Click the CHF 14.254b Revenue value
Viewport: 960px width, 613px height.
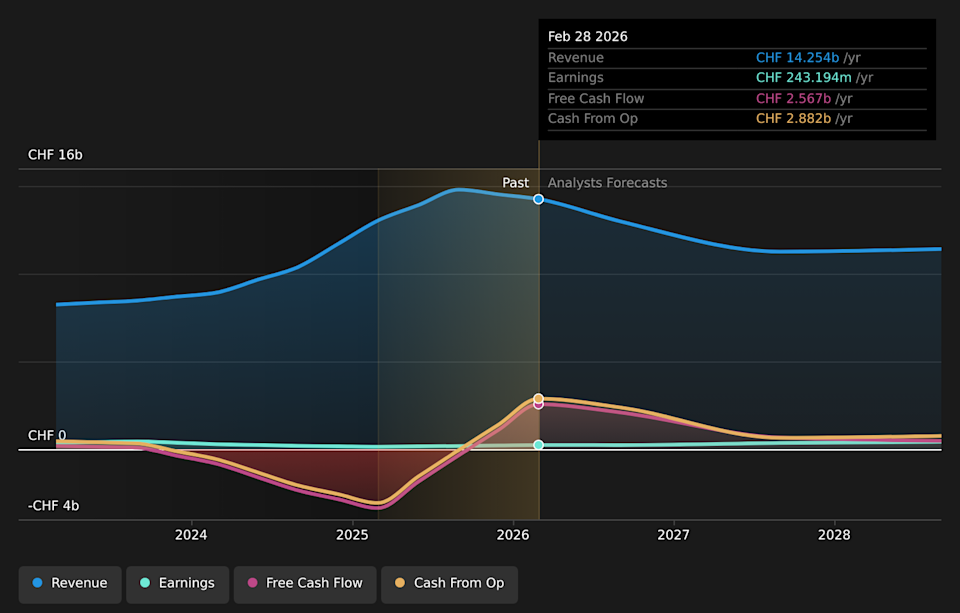coord(798,57)
